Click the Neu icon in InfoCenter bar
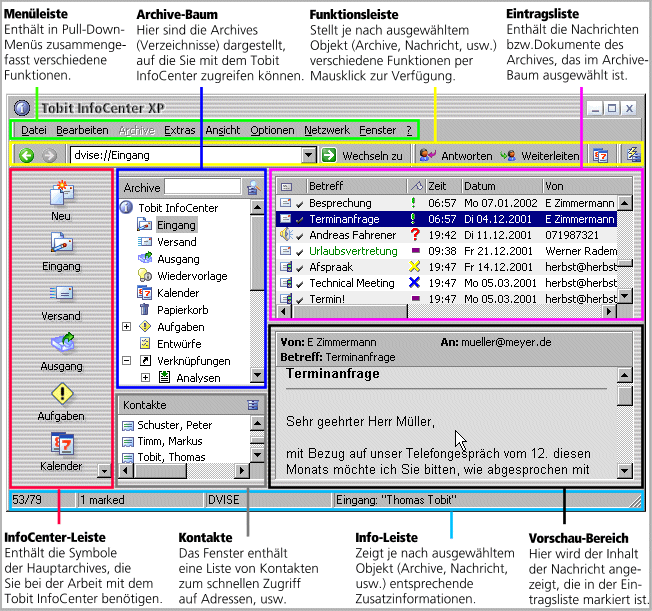This screenshot has height=611, width=652. coord(62,193)
